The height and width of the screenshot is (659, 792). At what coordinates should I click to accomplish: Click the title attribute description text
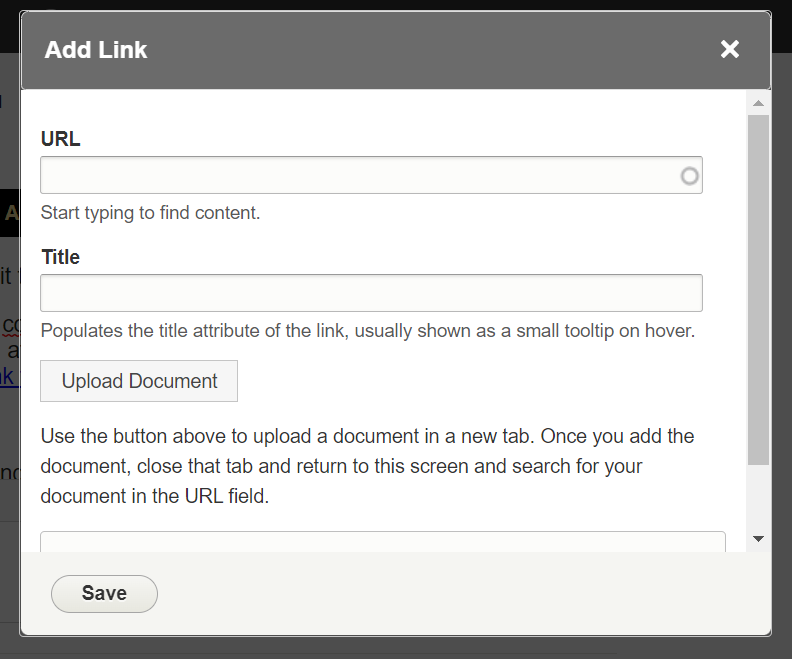(x=367, y=330)
